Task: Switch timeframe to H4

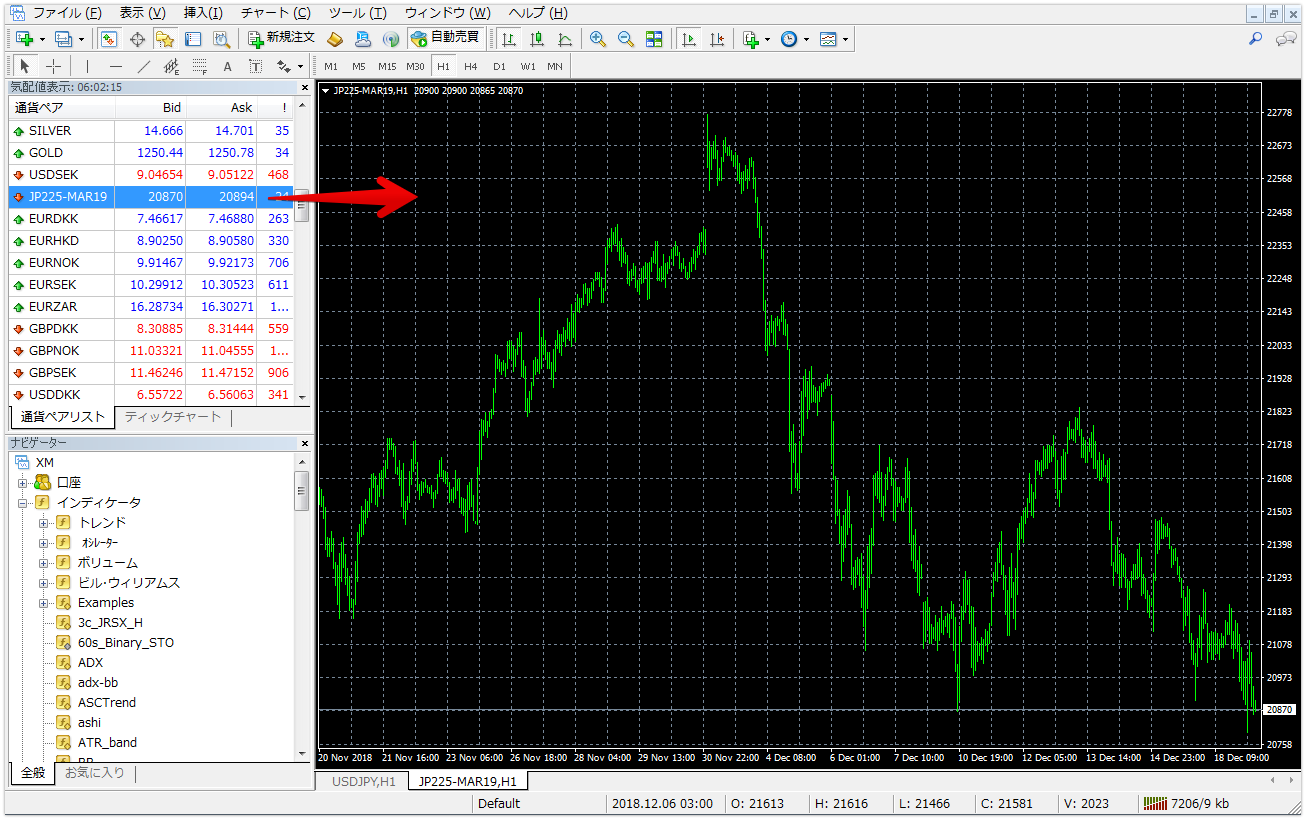Action: (470, 67)
